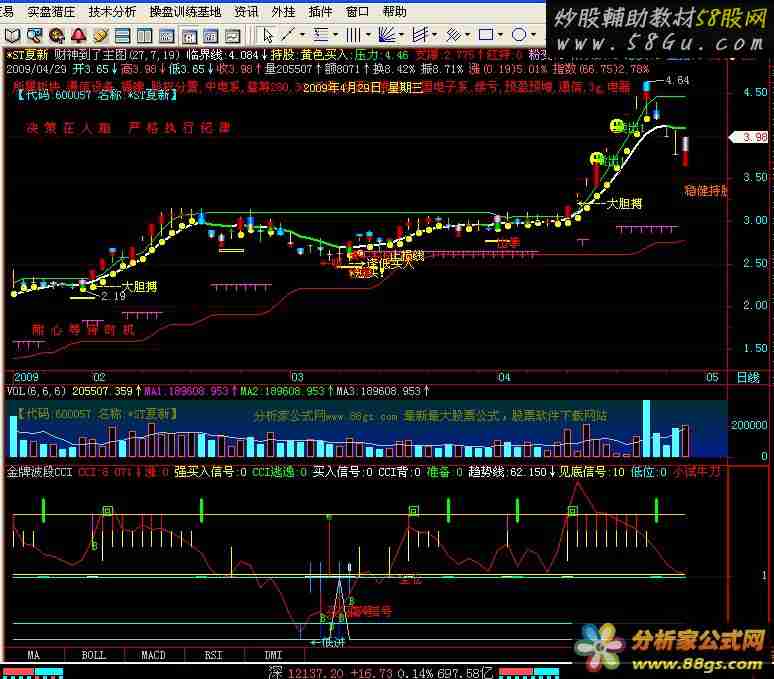The image size is (774, 679).
Task: Click the VOL(6,6,6) indicator title
Action: 37,391
